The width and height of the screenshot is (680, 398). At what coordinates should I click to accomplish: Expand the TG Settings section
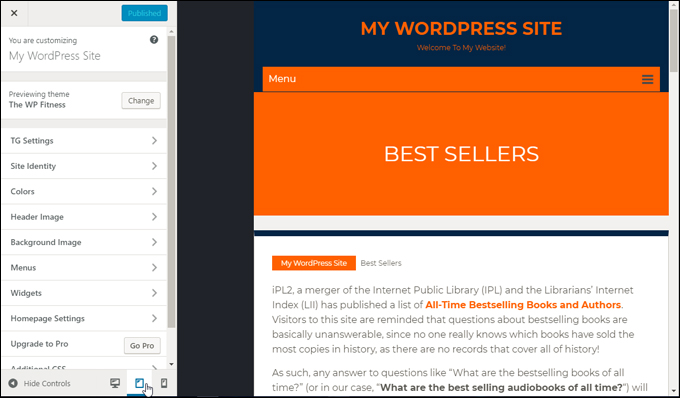coord(84,140)
